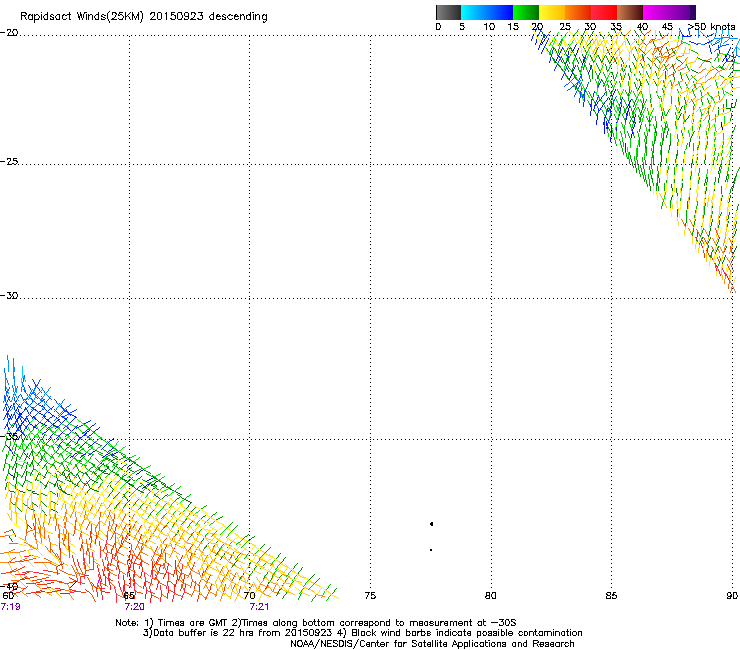Click the magenta 40-45 knots color segment
Viewport: 740px width, 650px height.
(656, 12)
